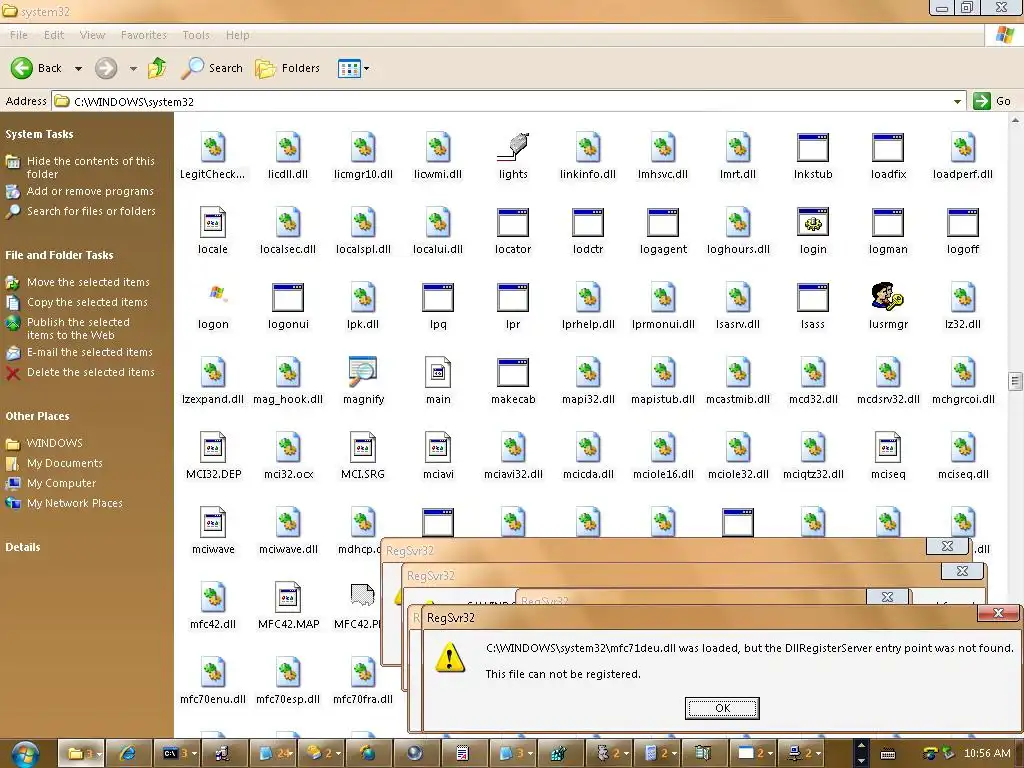Open the Edit menu
The width and height of the screenshot is (1024, 768).
[x=54, y=35]
